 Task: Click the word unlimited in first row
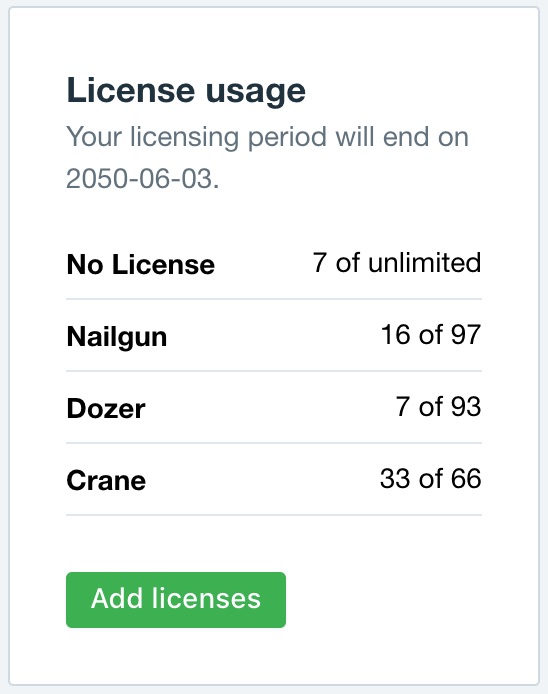click(424, 262)
